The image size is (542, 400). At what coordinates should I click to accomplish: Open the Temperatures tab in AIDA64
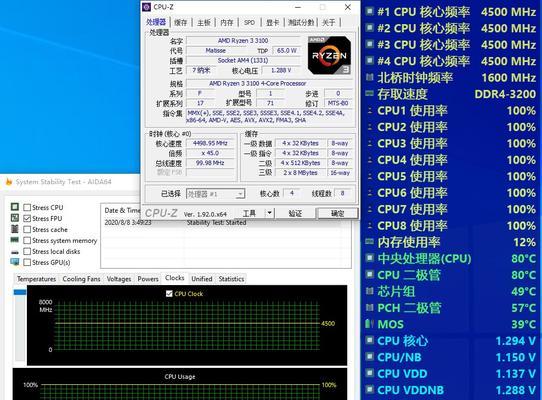pyautogui.click(x=37, y=279)
